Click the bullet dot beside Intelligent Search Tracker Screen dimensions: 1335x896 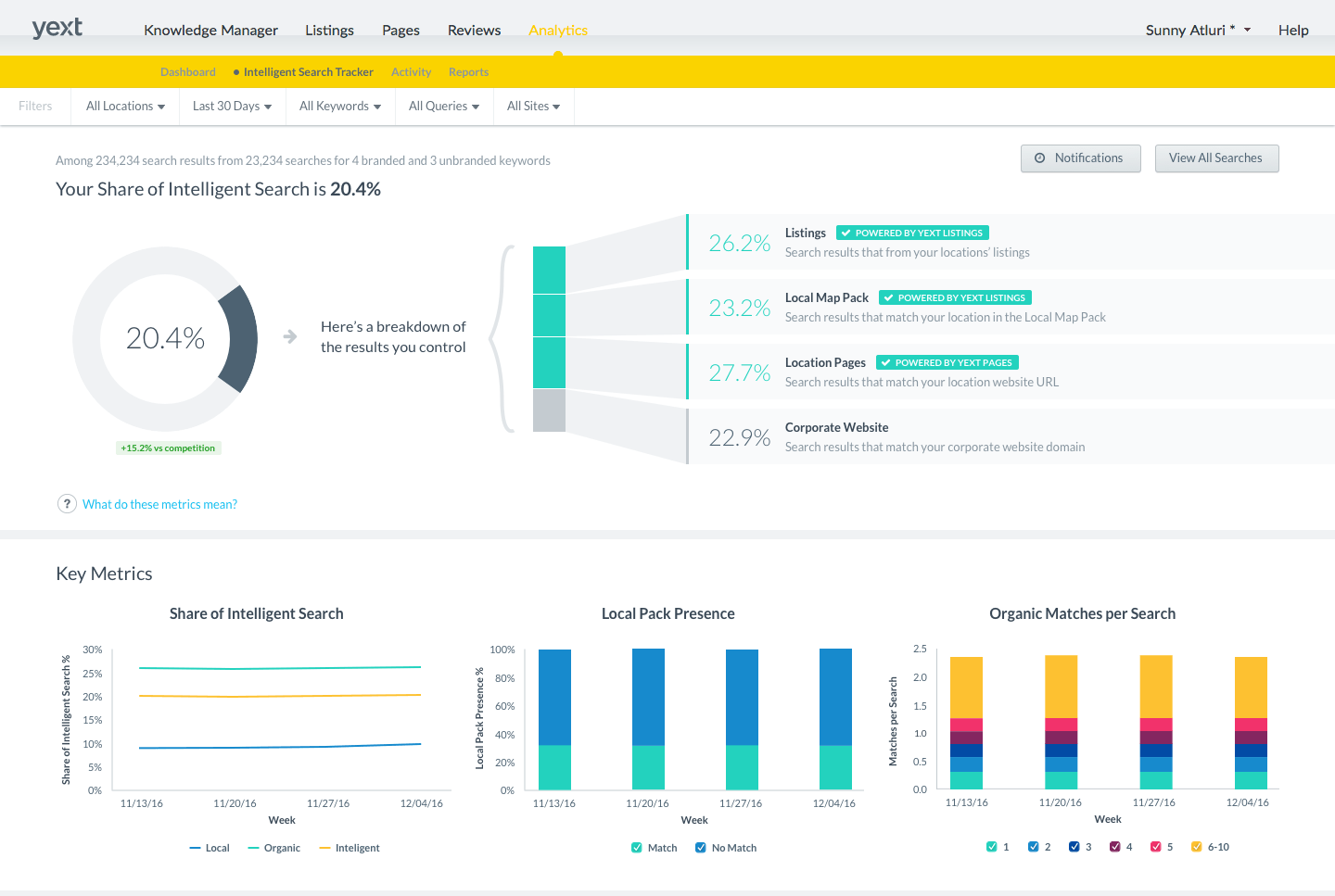(235, 71)
